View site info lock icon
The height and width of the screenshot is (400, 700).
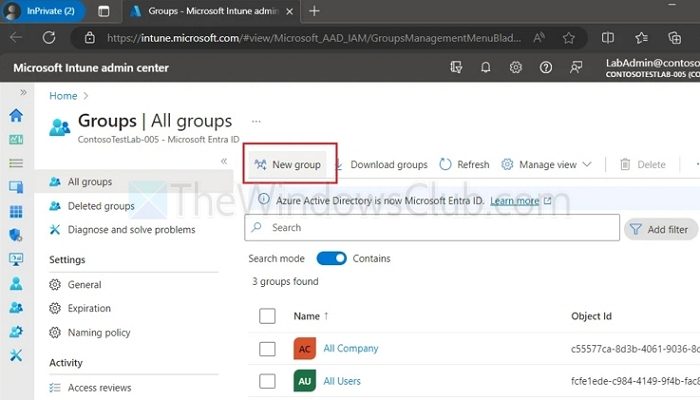point(90,38)
